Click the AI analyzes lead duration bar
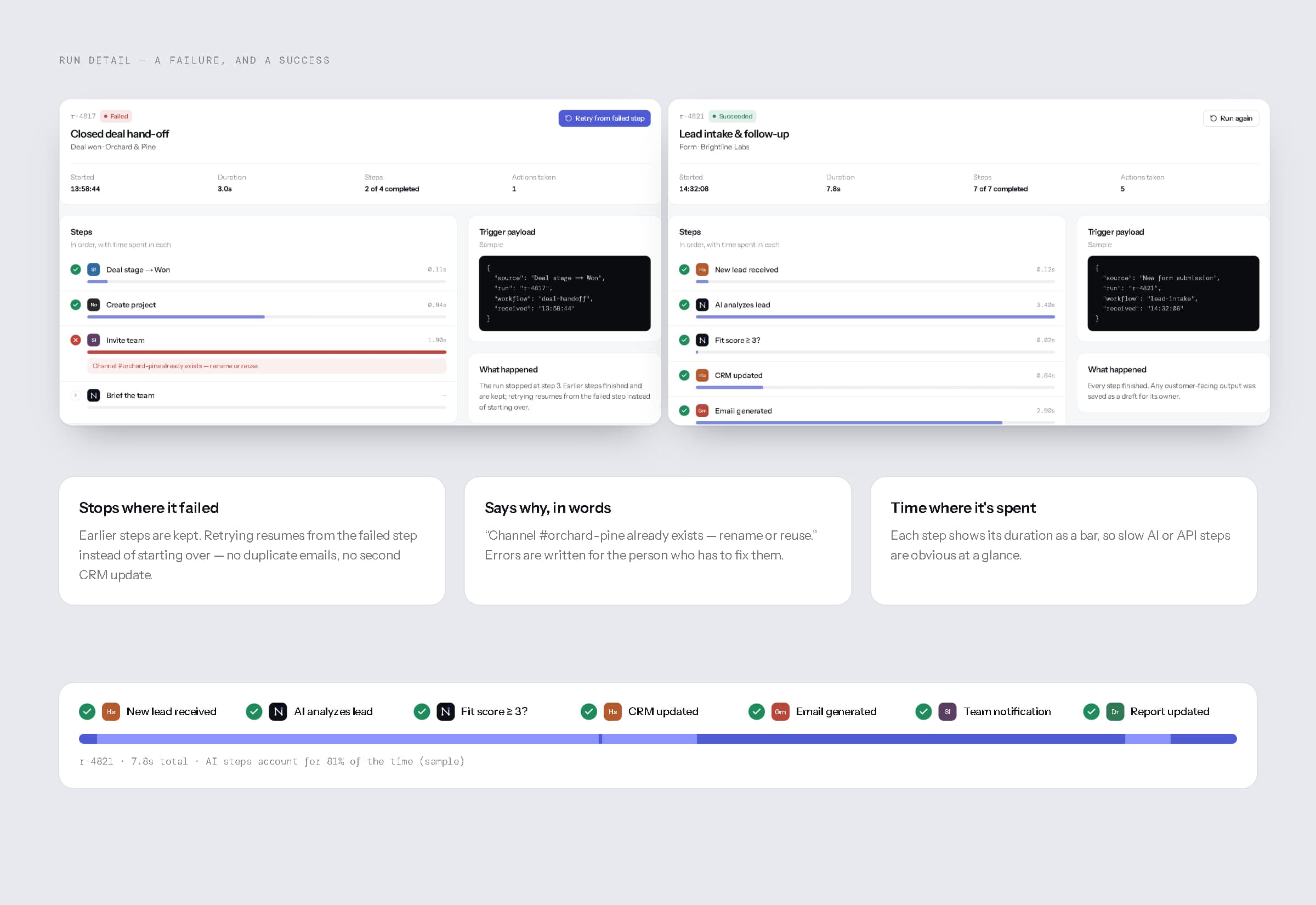Screen dimensions: 1316x905 (875, 317)
